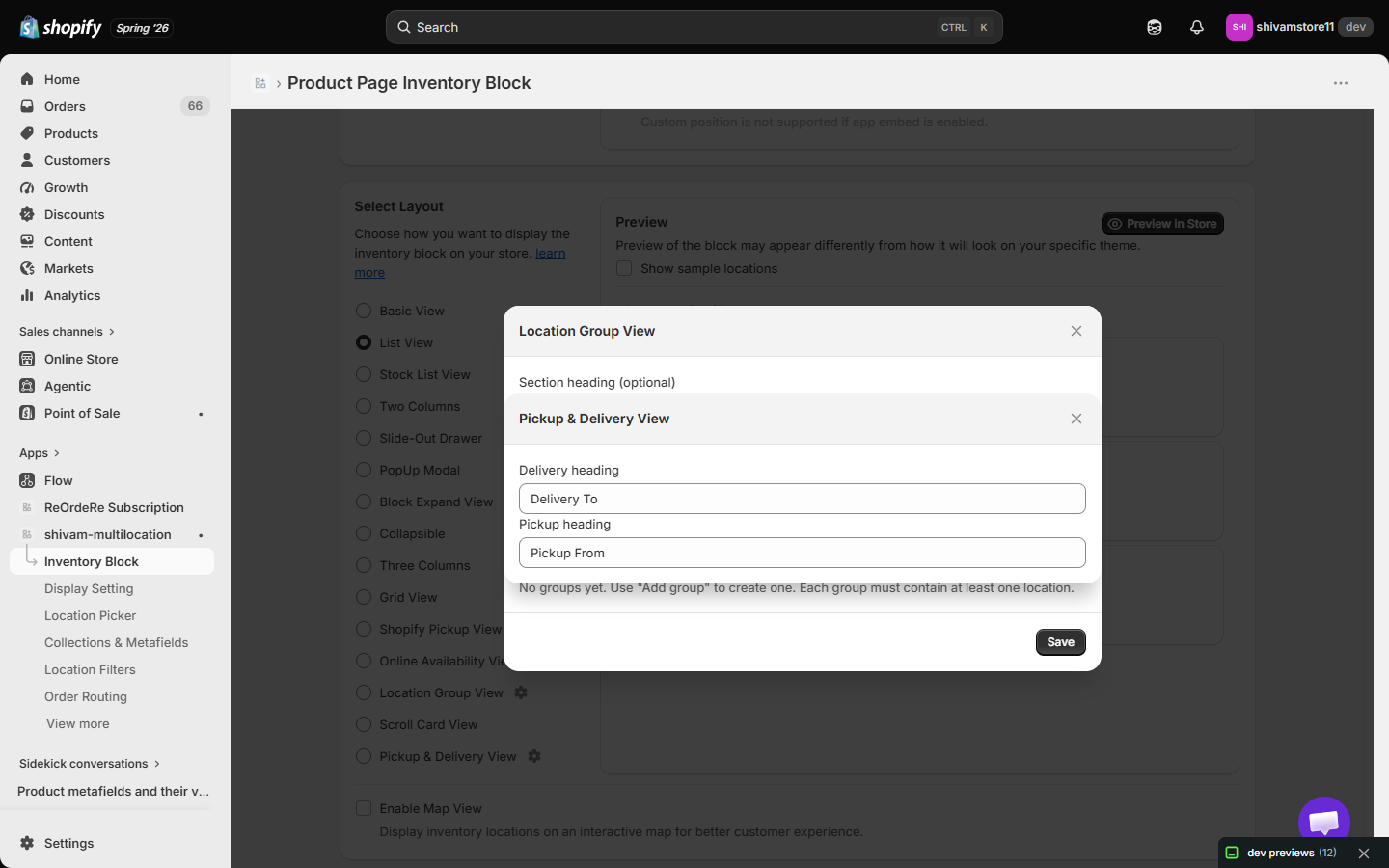Select the Stock List View option
This screenshot has width=1389, height=868.
(364, 374)
